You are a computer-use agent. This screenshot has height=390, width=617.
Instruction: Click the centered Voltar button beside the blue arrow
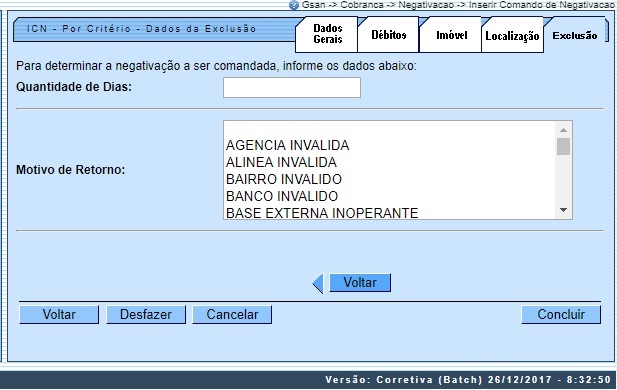point(360,283)
